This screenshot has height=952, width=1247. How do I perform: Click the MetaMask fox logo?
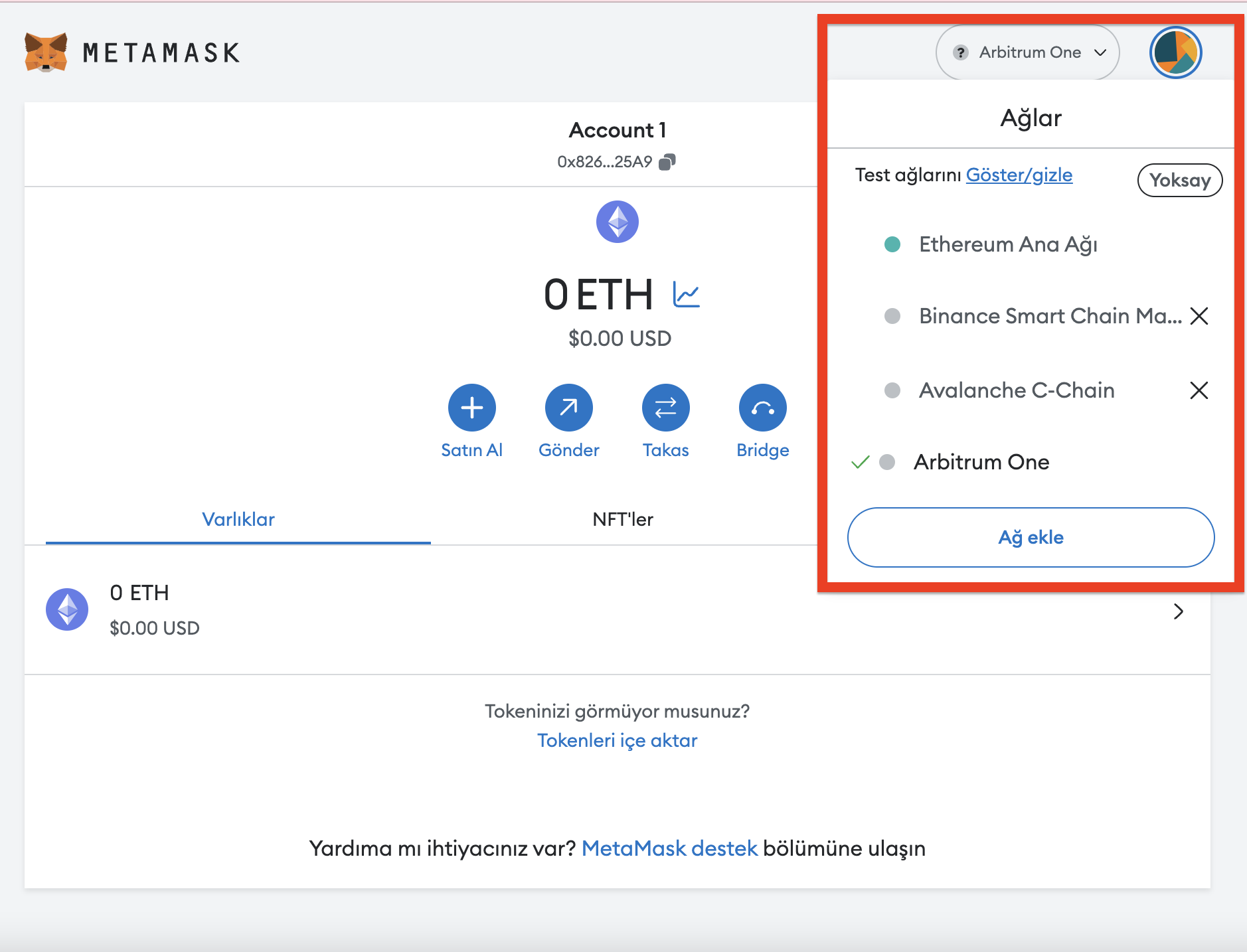(x=46, y=52)
